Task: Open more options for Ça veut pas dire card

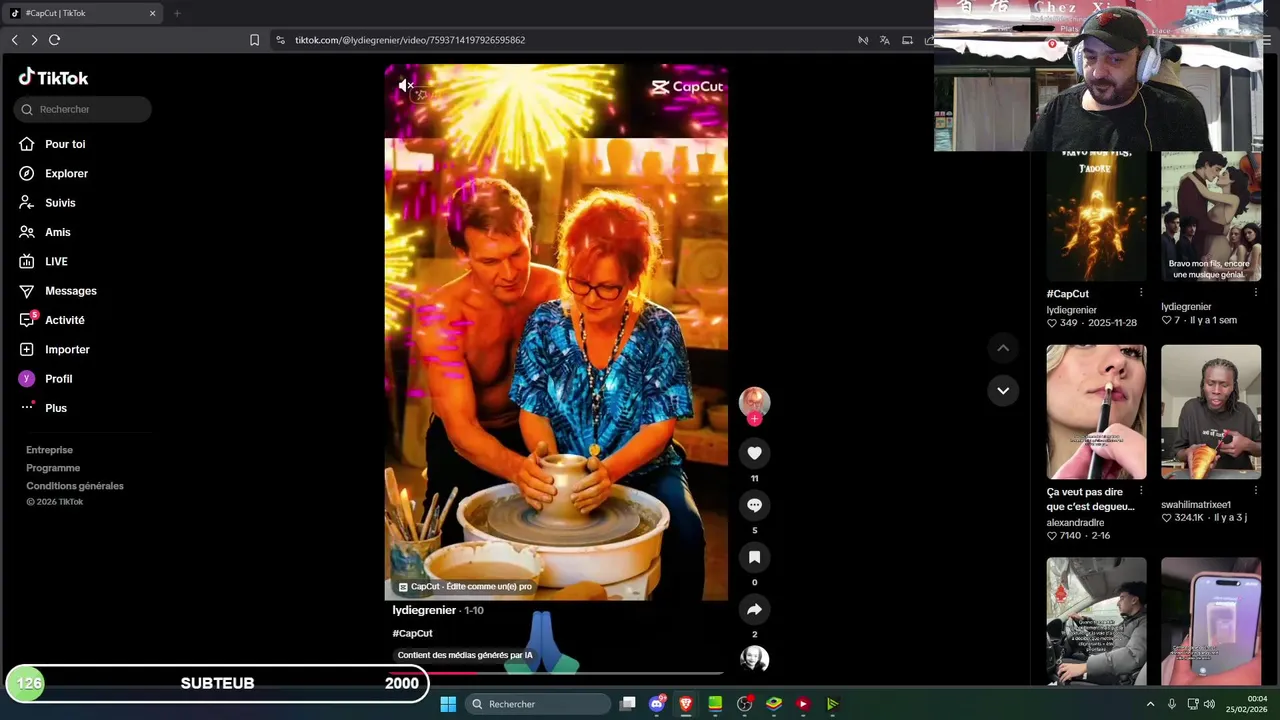Action: click(1141, 491)
